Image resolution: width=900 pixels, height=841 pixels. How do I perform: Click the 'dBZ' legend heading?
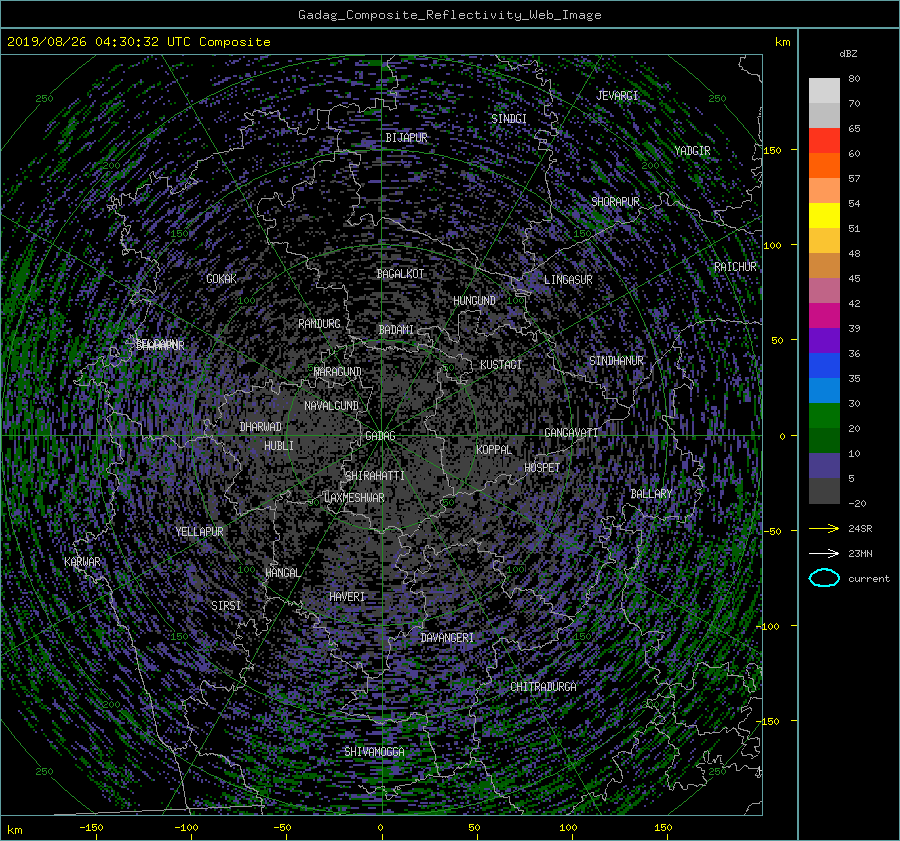pos(848,53)
